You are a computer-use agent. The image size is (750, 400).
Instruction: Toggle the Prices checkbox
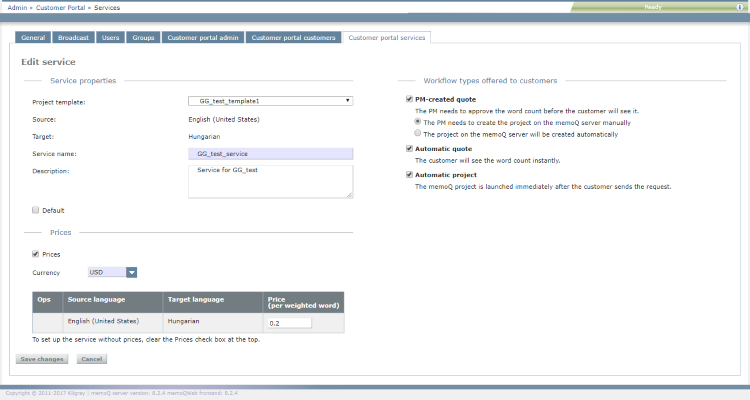coord(36,254)
